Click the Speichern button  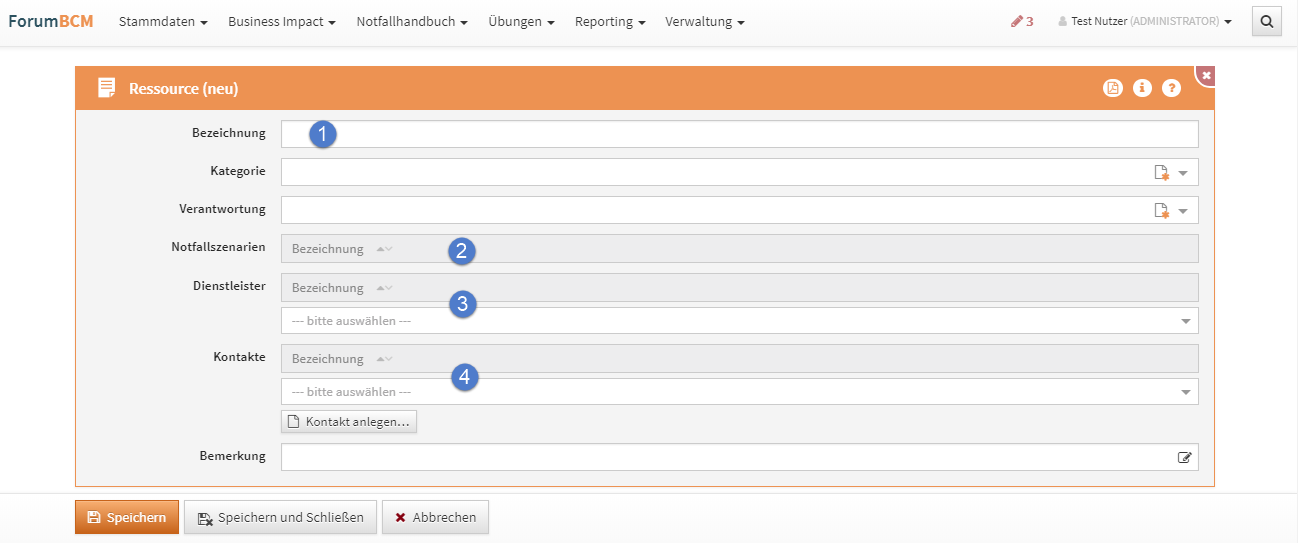(126, 517)
